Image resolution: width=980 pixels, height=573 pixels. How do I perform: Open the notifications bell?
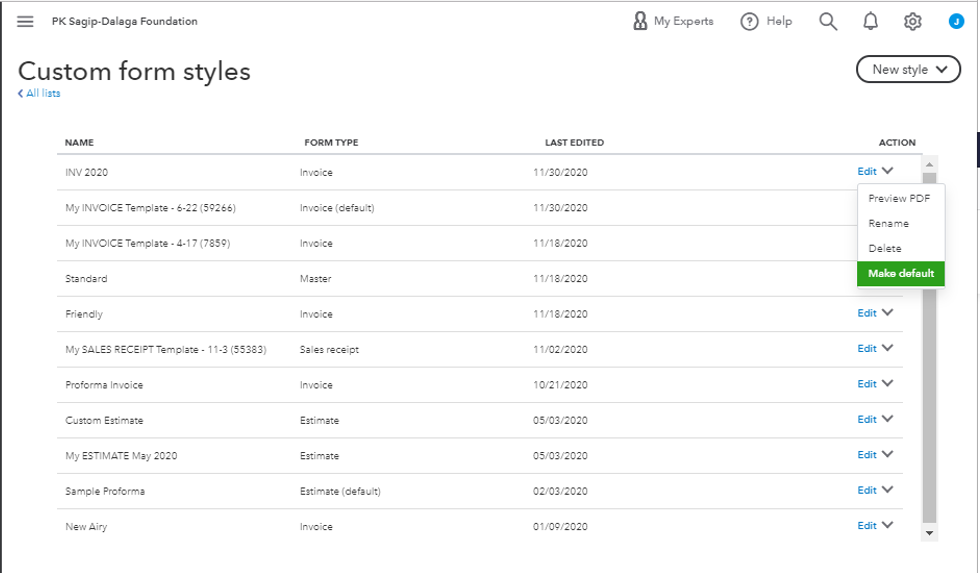point(870,21)
